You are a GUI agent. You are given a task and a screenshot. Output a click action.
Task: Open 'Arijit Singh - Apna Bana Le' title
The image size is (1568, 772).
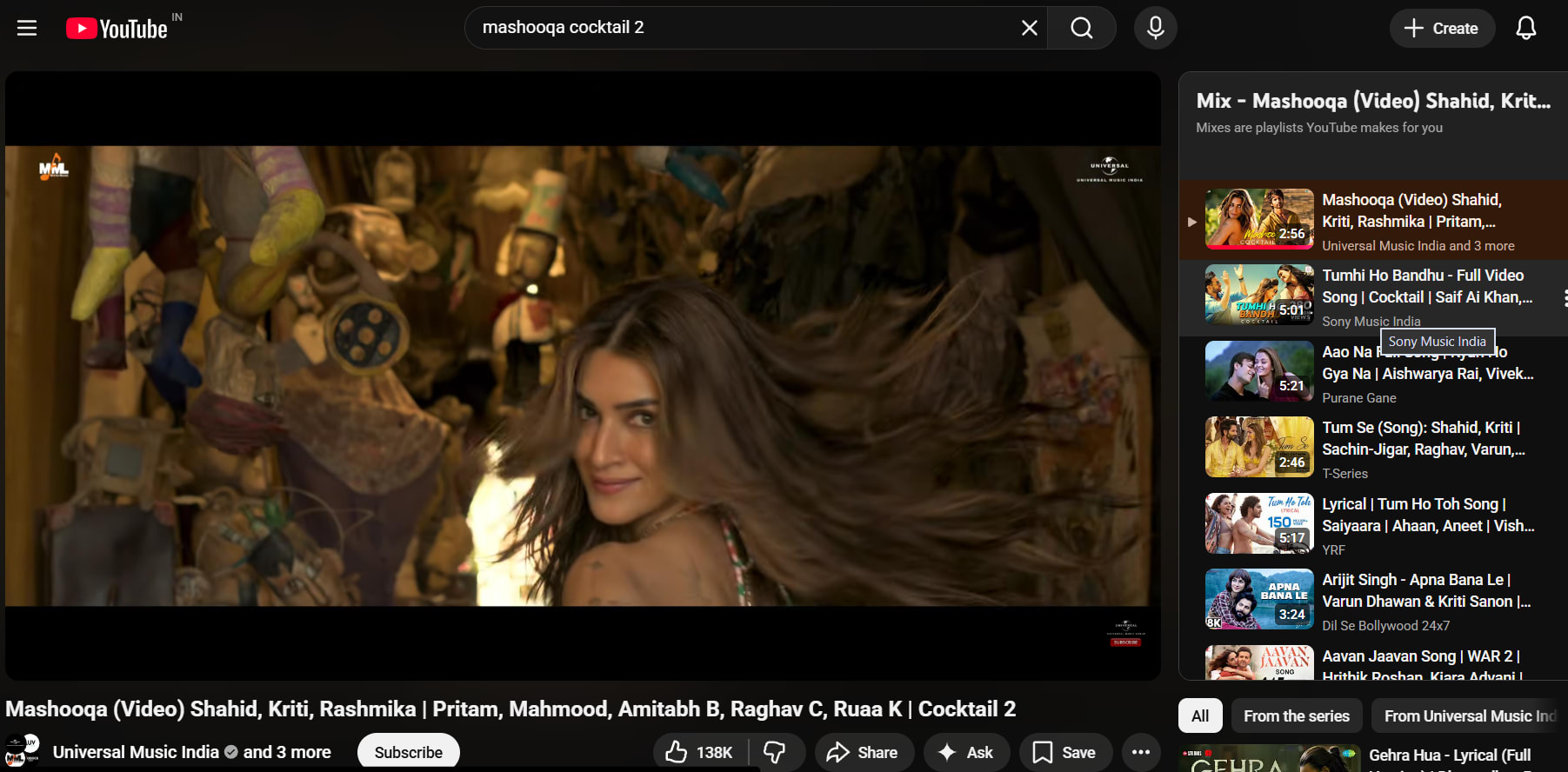coord(1426,590)
